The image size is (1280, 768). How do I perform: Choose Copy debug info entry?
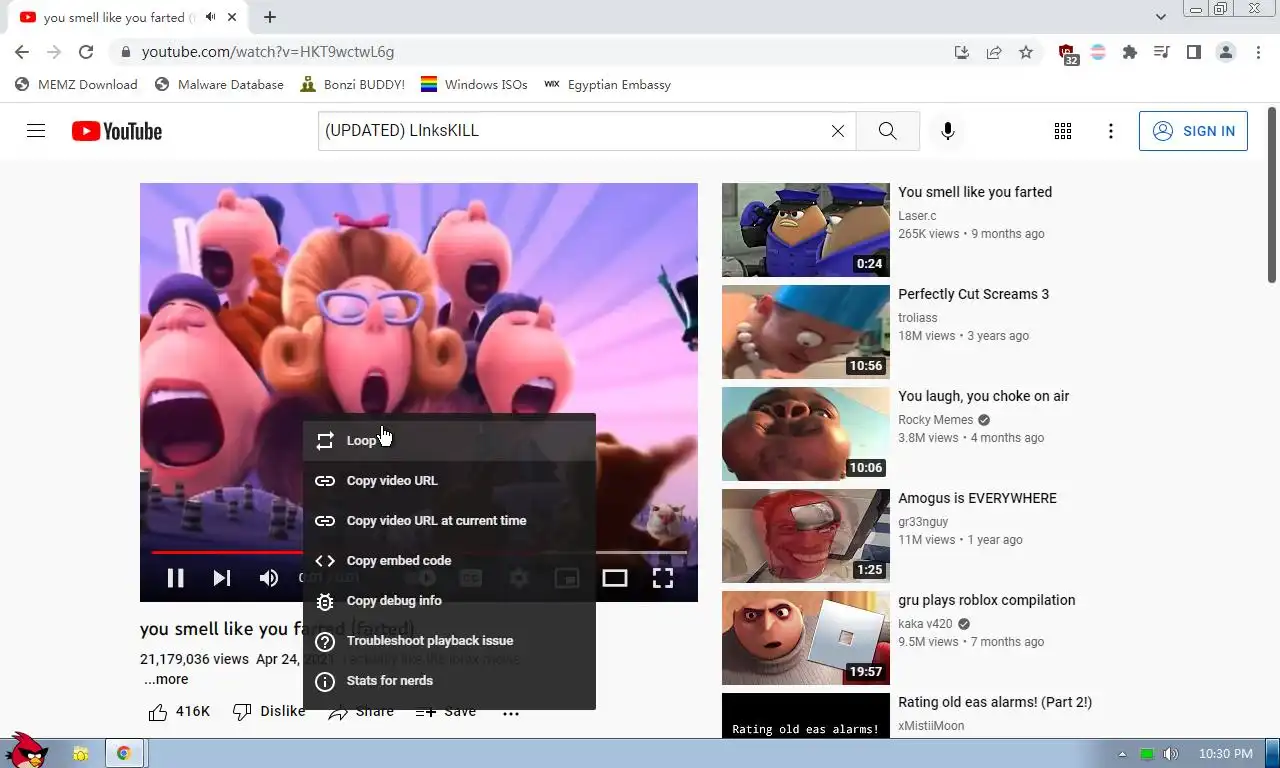coord(449,600)
